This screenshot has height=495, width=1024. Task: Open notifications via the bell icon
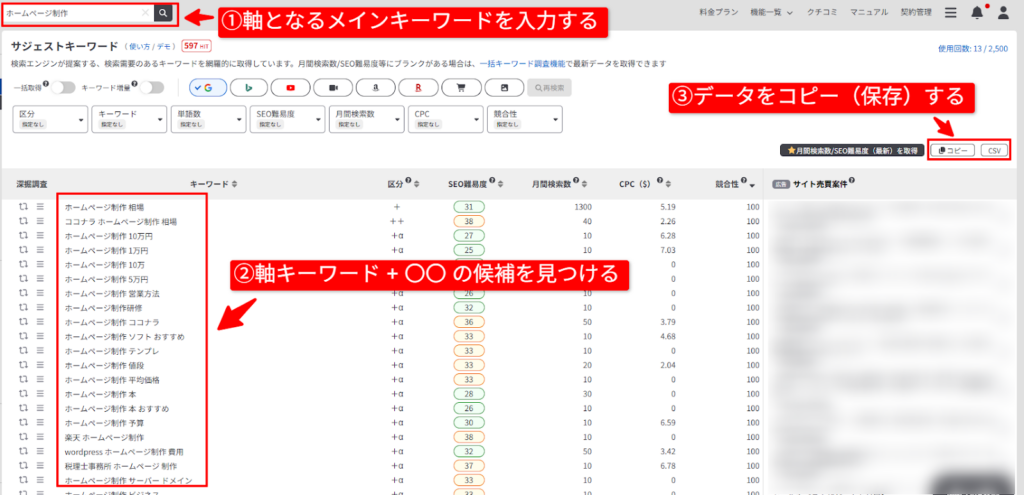point(977,13)
